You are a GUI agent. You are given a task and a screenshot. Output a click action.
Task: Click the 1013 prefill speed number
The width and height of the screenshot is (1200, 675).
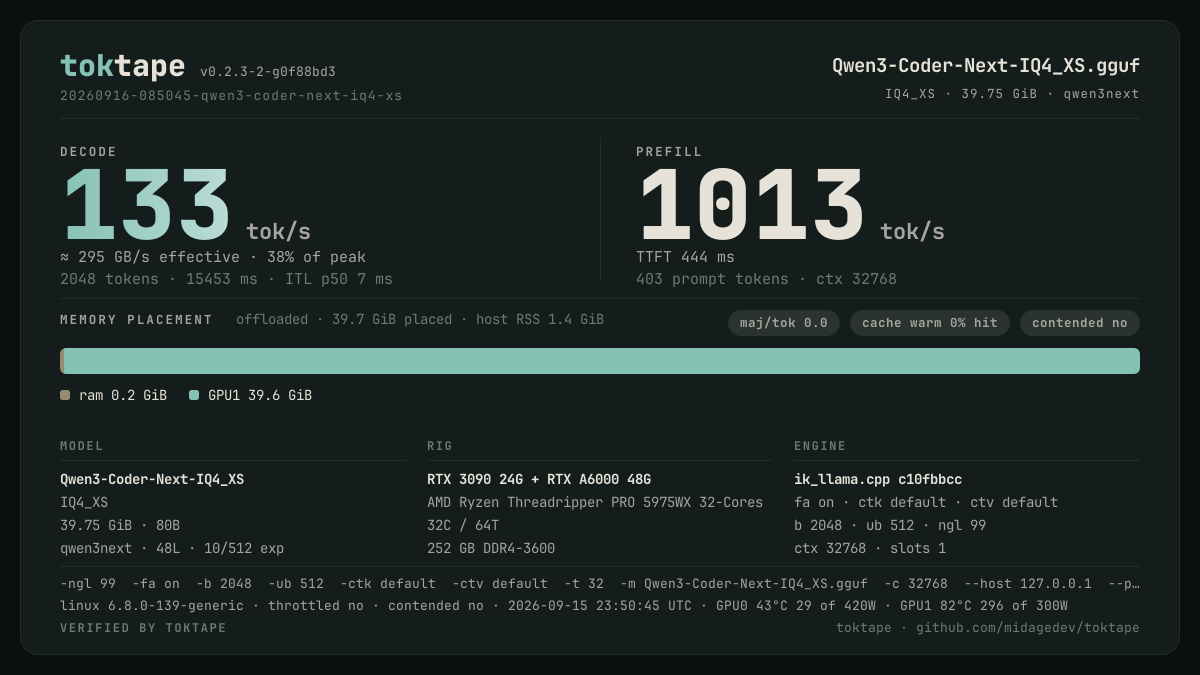pos(751,206)
